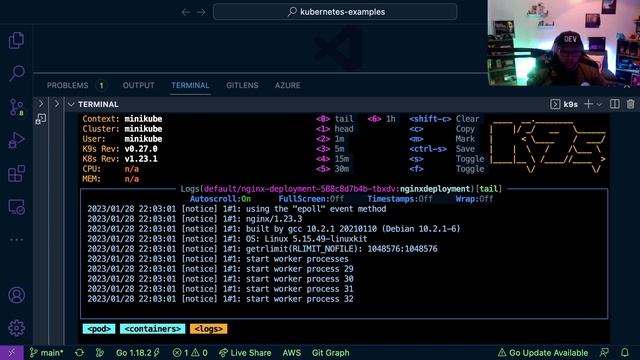Open feedback icon in status bar
The height and width of the screenshot is (360, 640).
coord(604,353)
